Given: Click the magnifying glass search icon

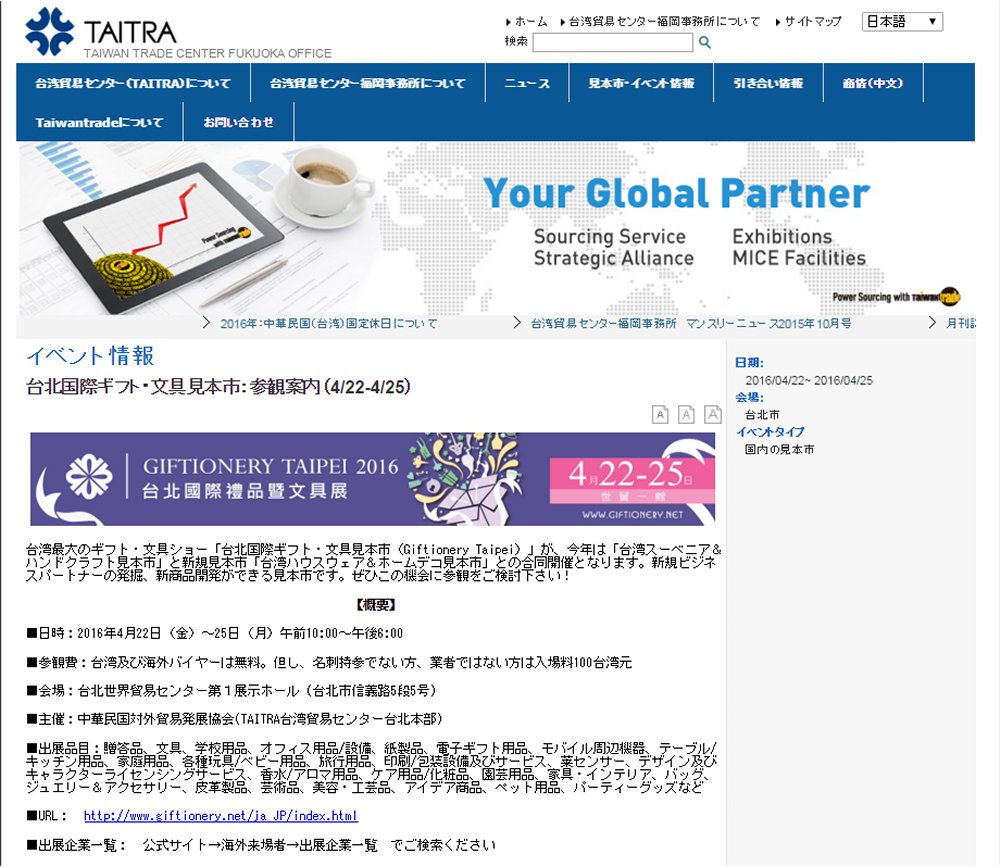Looking at the screenshot, I should point(705,42).
